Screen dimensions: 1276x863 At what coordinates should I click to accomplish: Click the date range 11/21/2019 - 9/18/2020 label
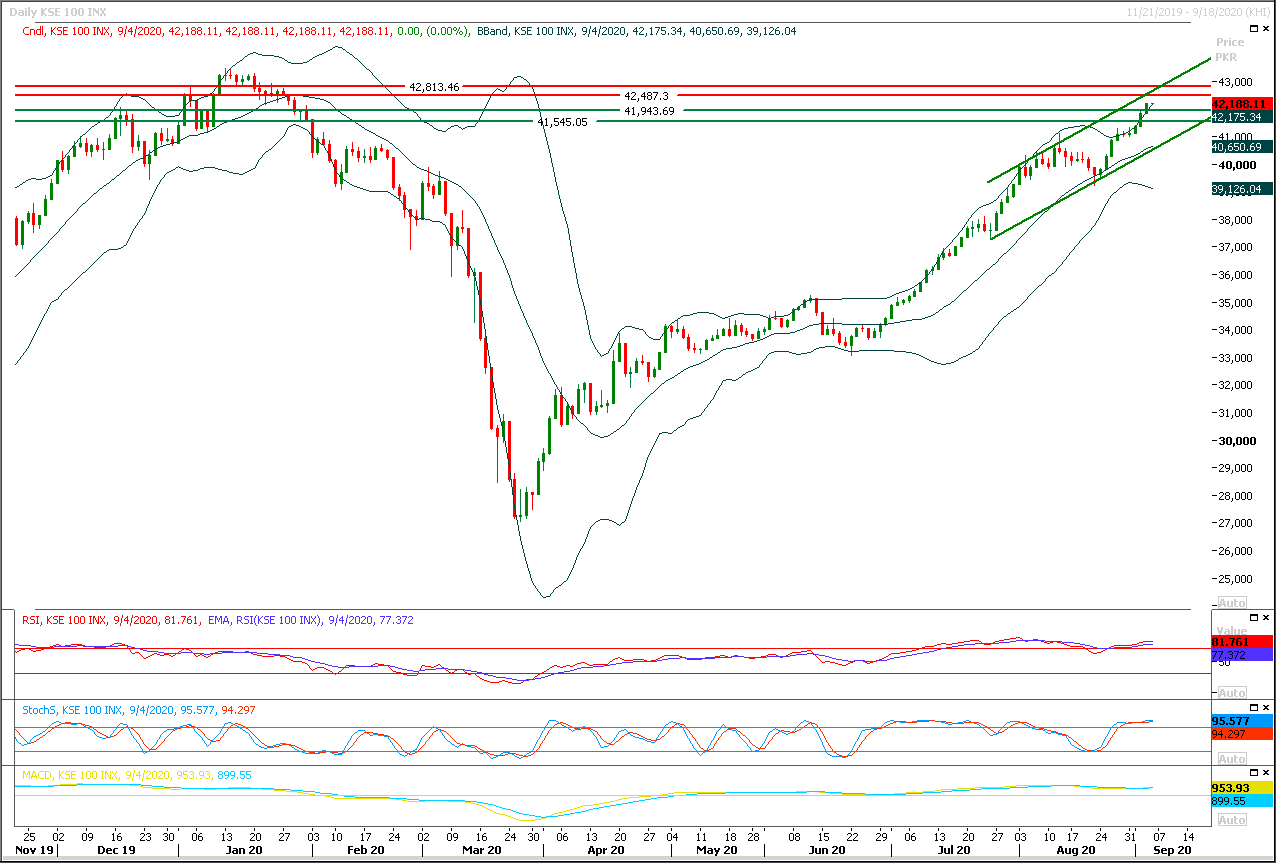(x=1198, y=11)
